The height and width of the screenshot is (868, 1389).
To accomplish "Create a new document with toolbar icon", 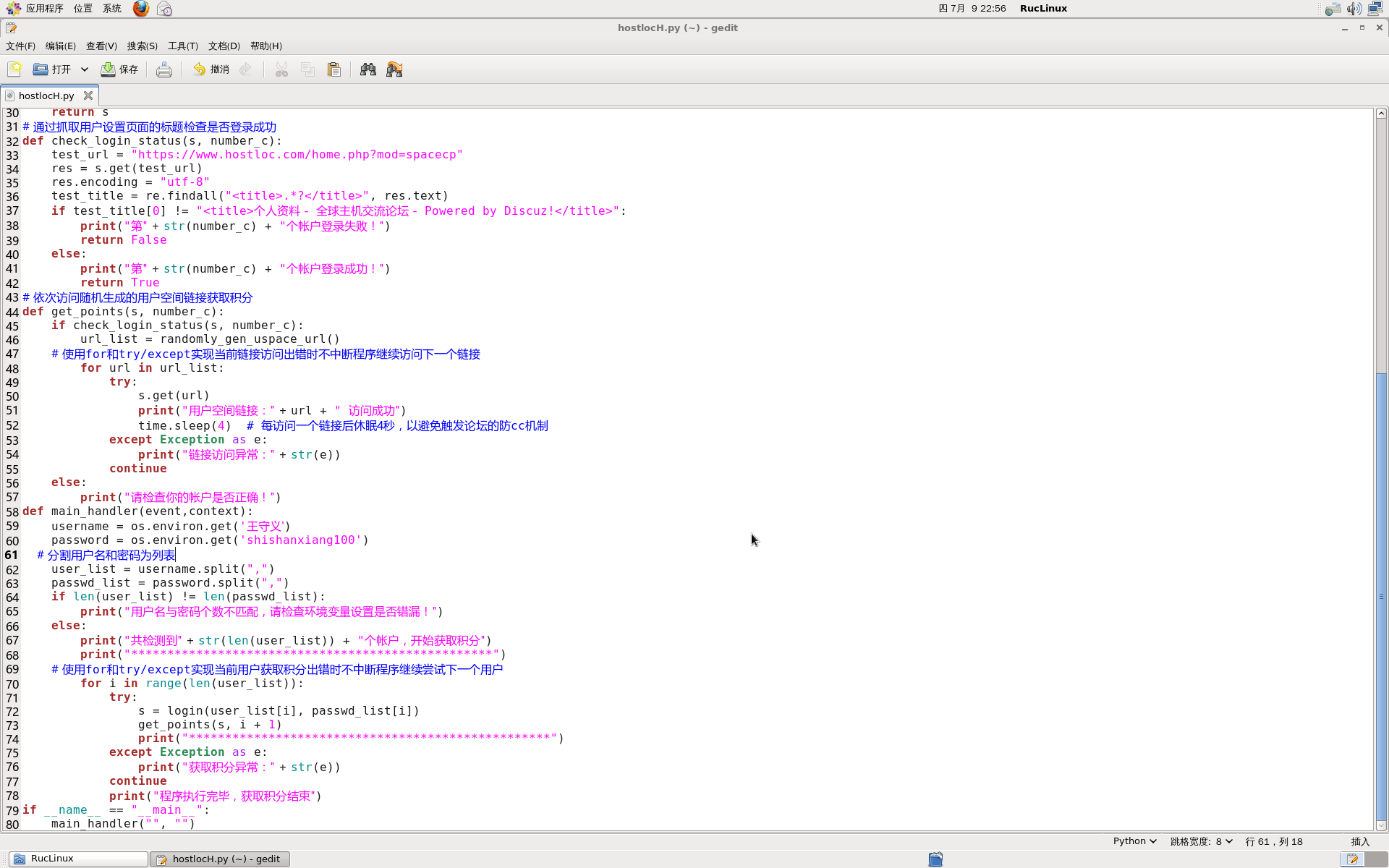I will click(14, 69).
